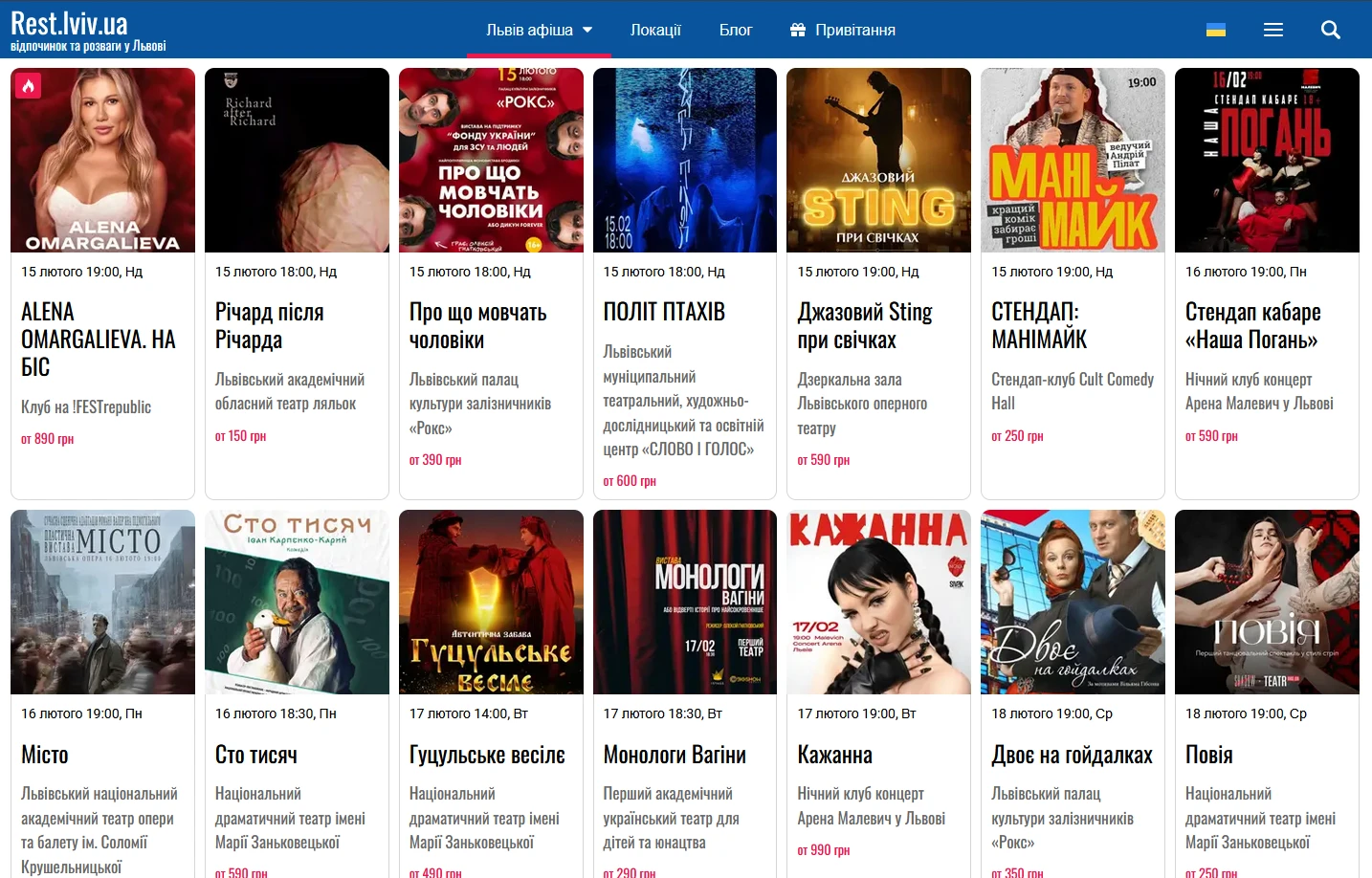Click the Кажанна concert poster
Image resolution: width=1372 pixels, height=878 pixels.
tap(878, 602)
